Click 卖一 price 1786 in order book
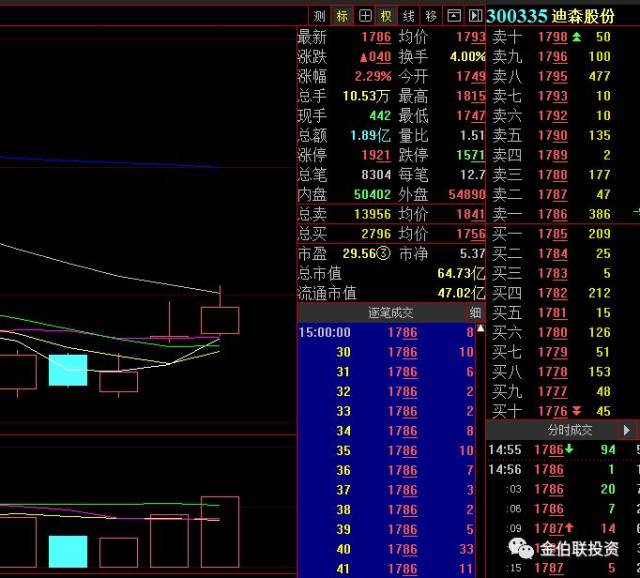 coord(552,214)
